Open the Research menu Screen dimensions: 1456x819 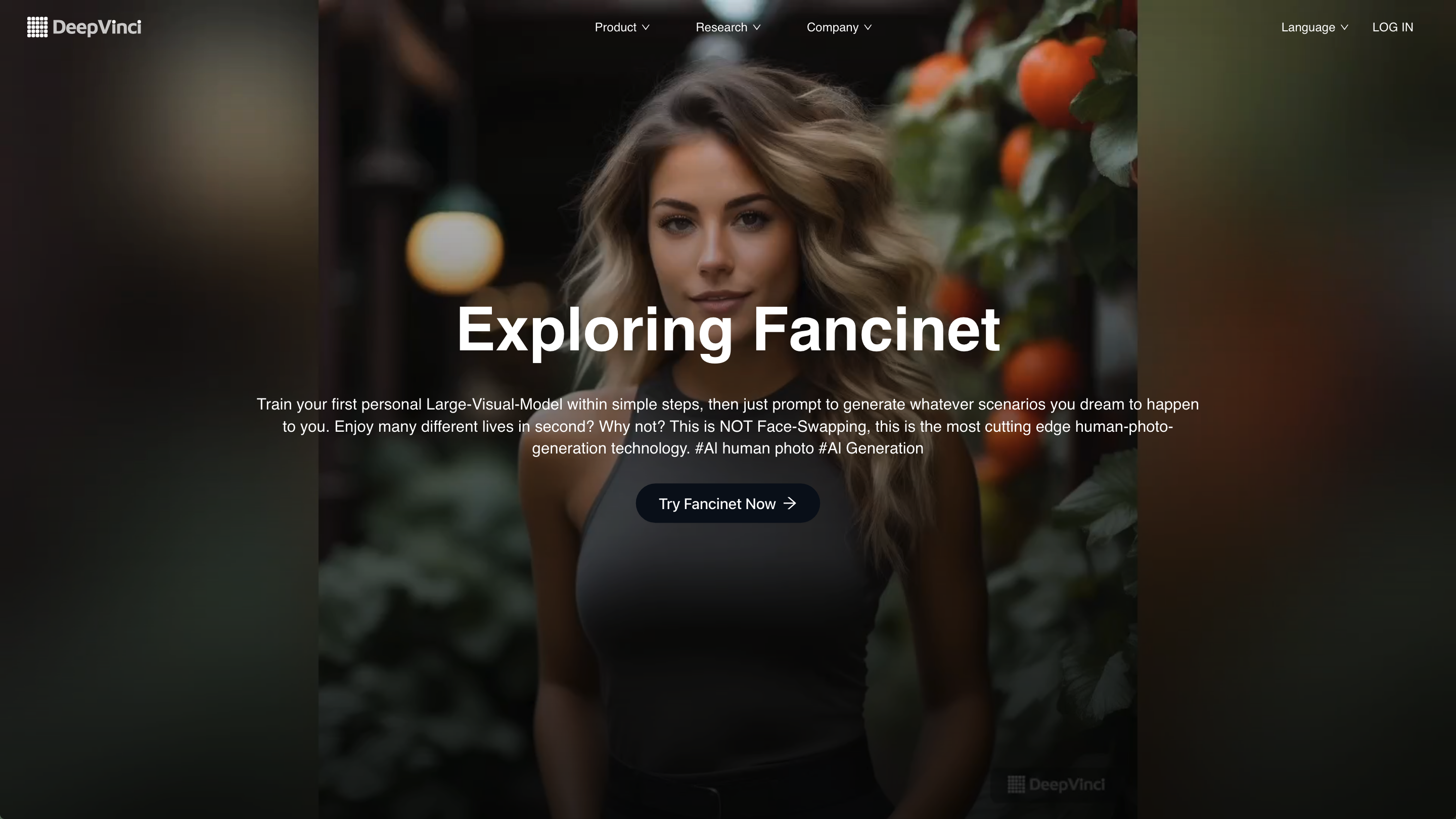(728, 27)
